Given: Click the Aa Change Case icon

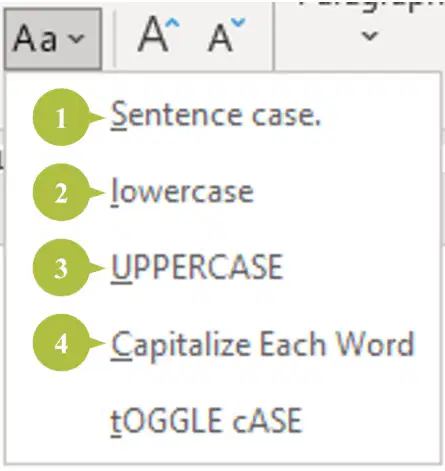Looking at the screenshot, I should pyautogui.click(x=53, y=39).
